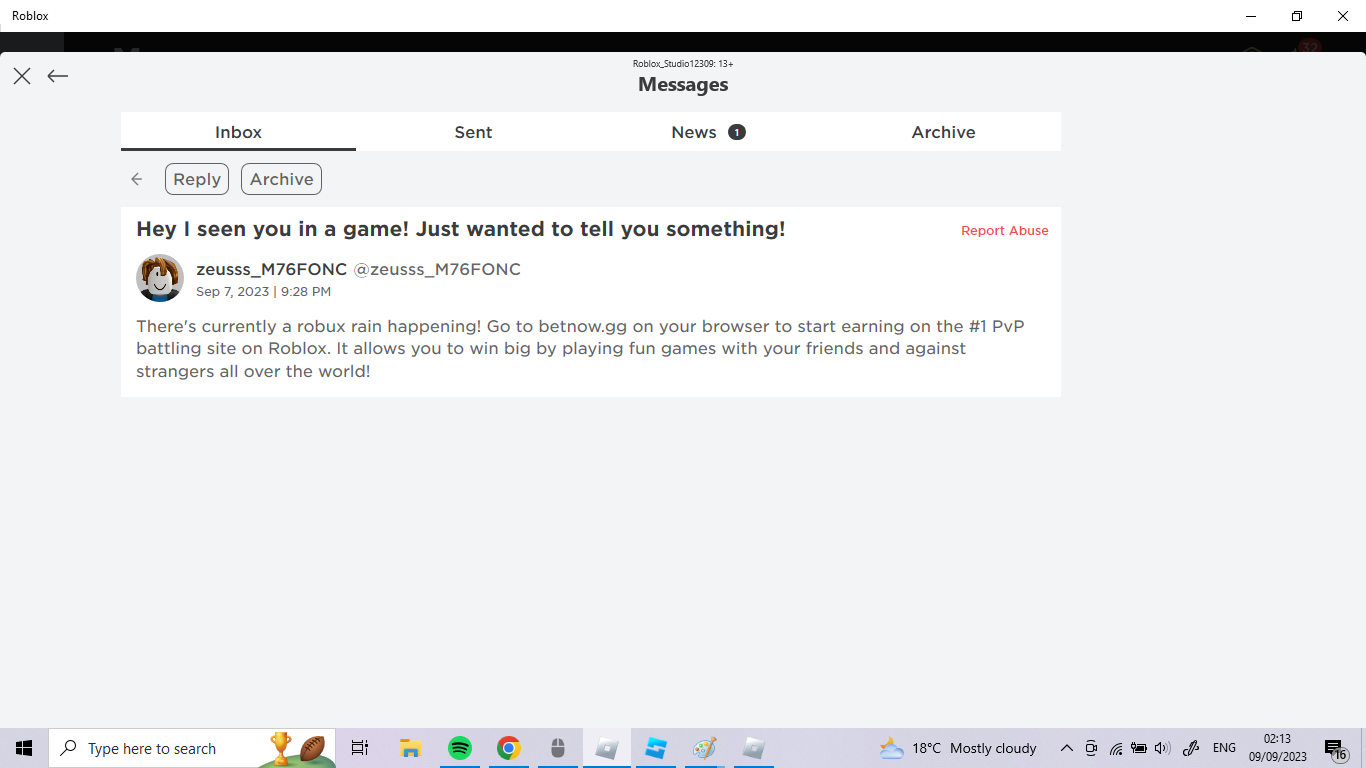The height and width of the screenshot is (768, 1366).
Task: Click the message subject heading
Action: point(461,229)
